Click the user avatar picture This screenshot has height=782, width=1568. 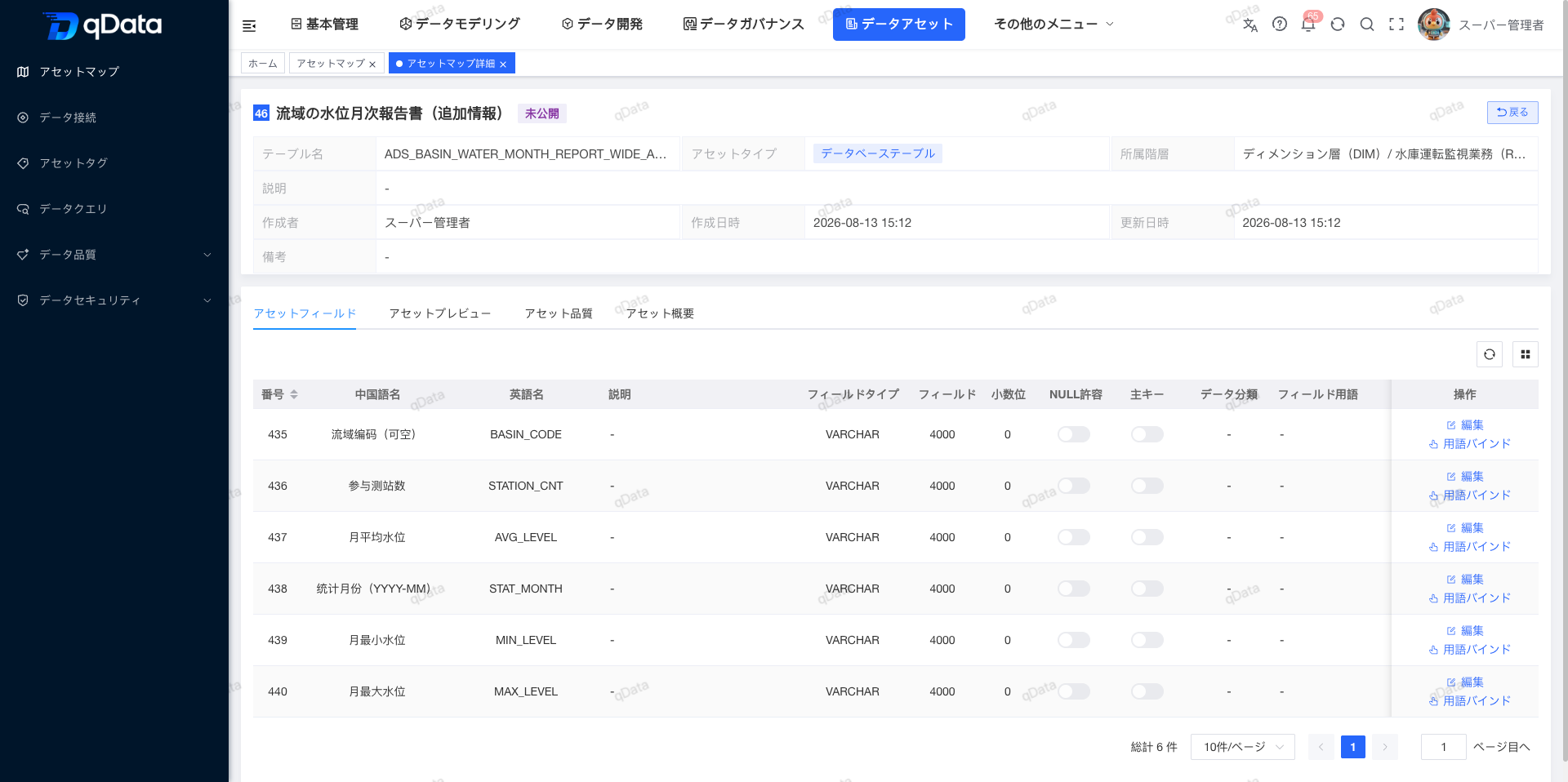[1434, 24]
